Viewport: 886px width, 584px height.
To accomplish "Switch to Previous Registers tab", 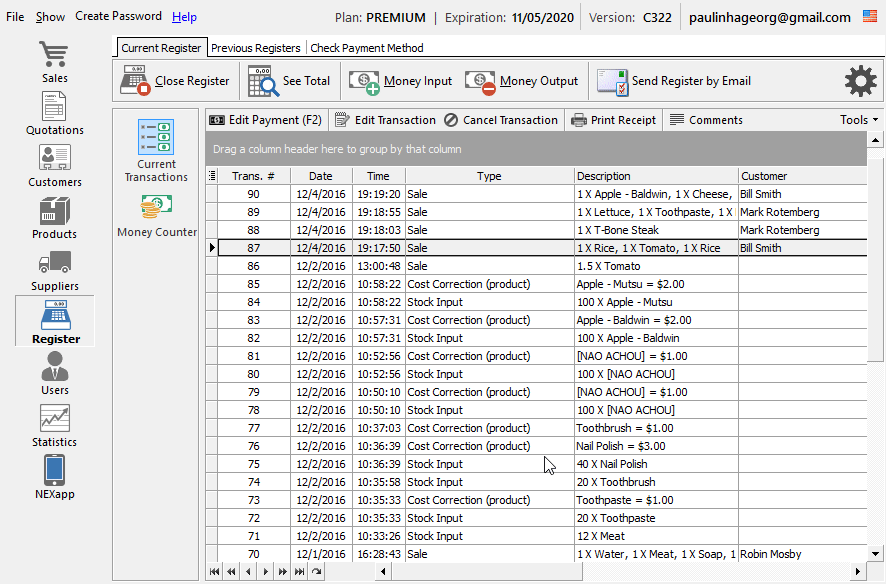I will point(255,48).
